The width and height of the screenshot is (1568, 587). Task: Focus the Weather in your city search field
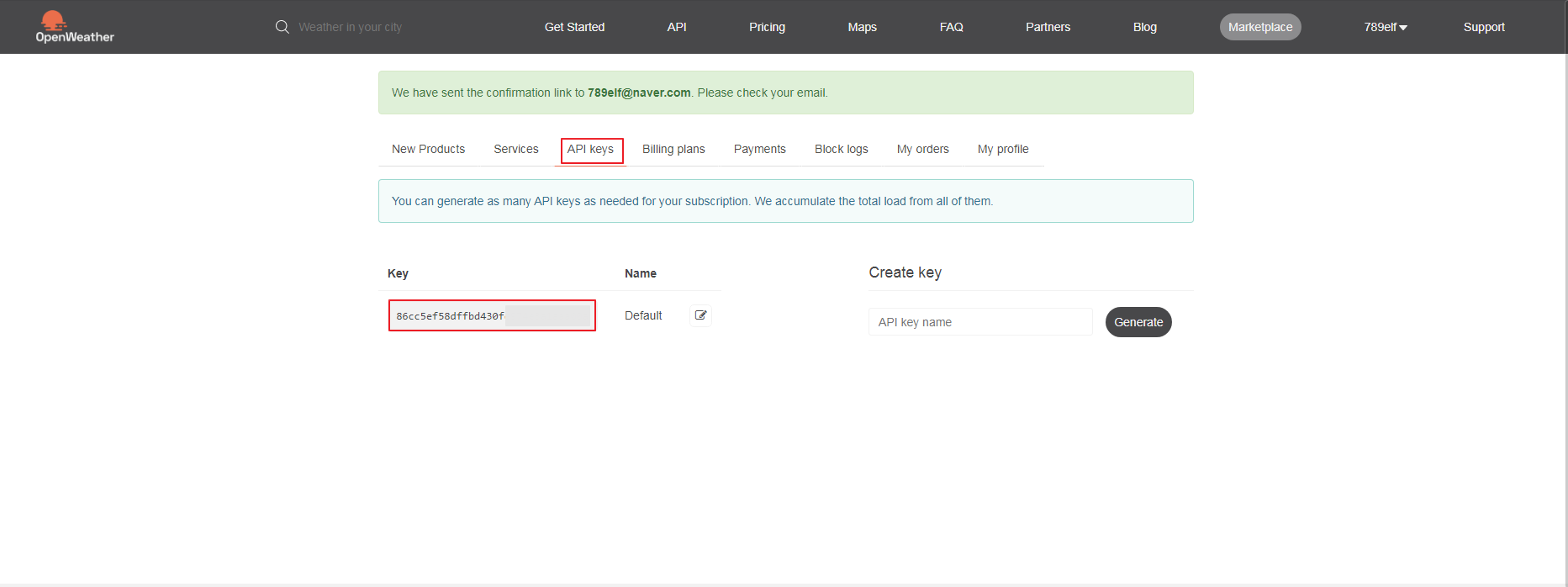click(x=350, y=27)
